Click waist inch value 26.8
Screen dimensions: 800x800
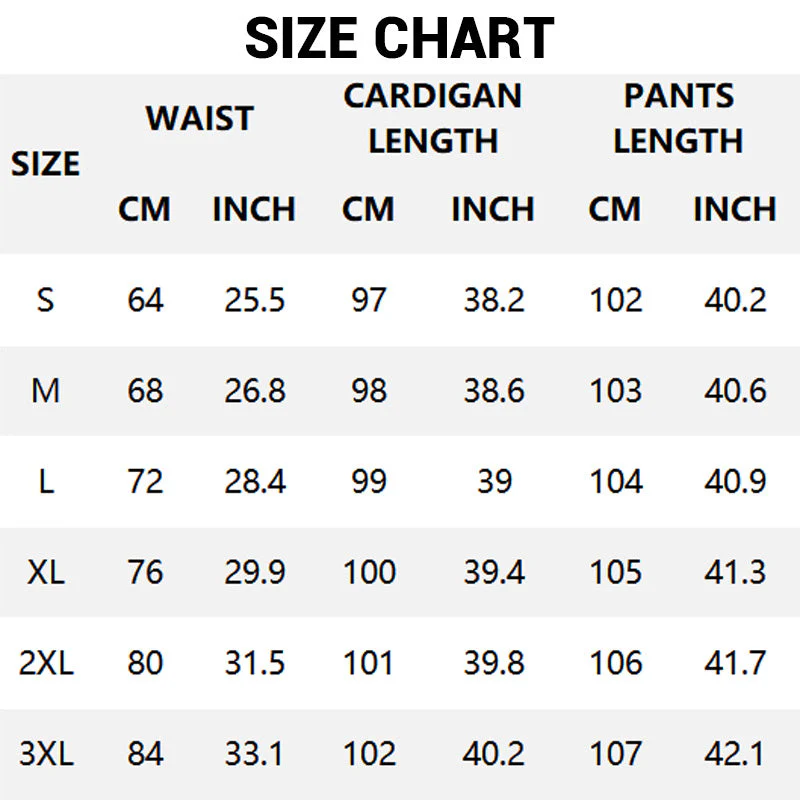(x=255, y=391)
